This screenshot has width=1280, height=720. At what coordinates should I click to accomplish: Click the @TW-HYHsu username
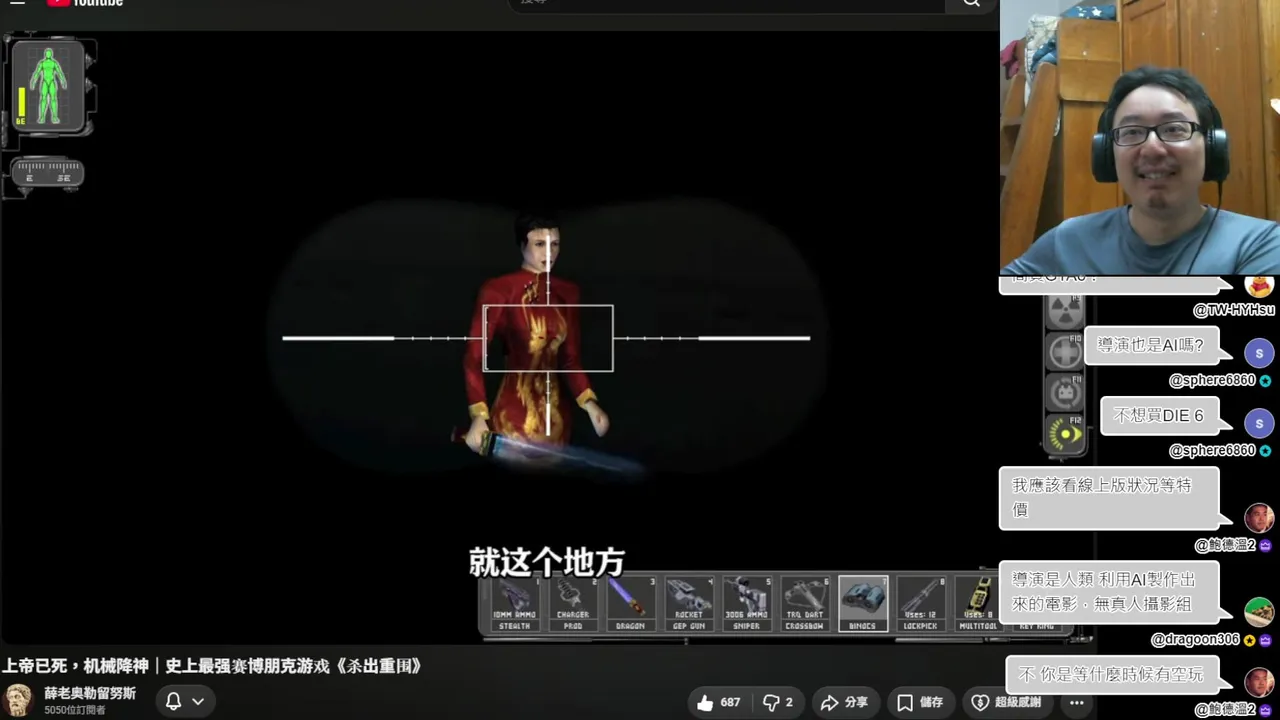tap(1234, 310)
